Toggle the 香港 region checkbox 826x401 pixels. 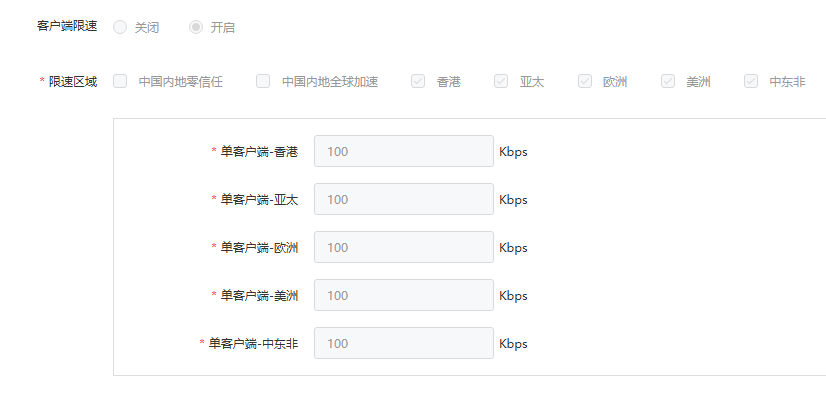click(418, 81)
